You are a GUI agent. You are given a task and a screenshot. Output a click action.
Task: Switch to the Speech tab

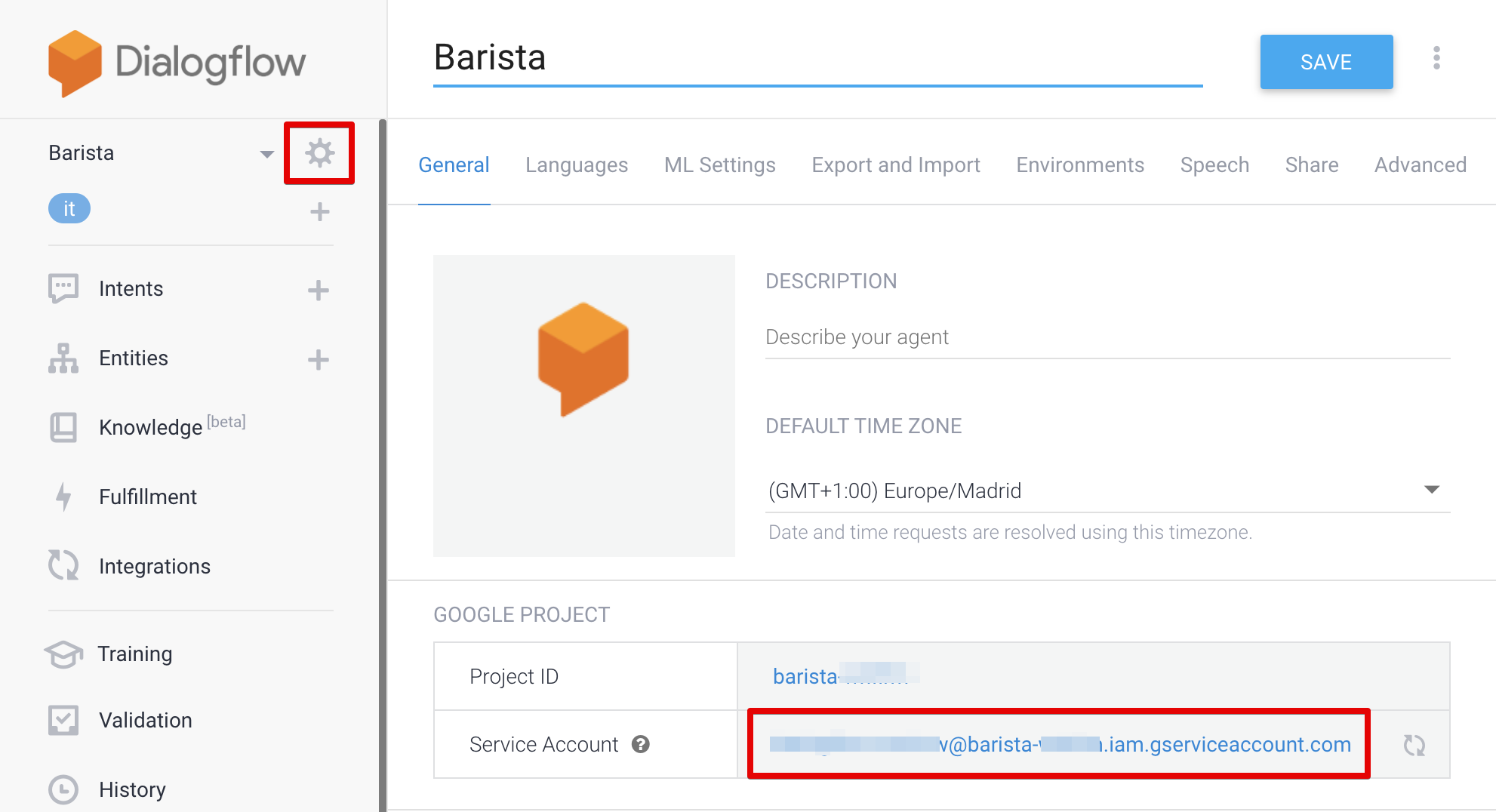point(1214,165)
